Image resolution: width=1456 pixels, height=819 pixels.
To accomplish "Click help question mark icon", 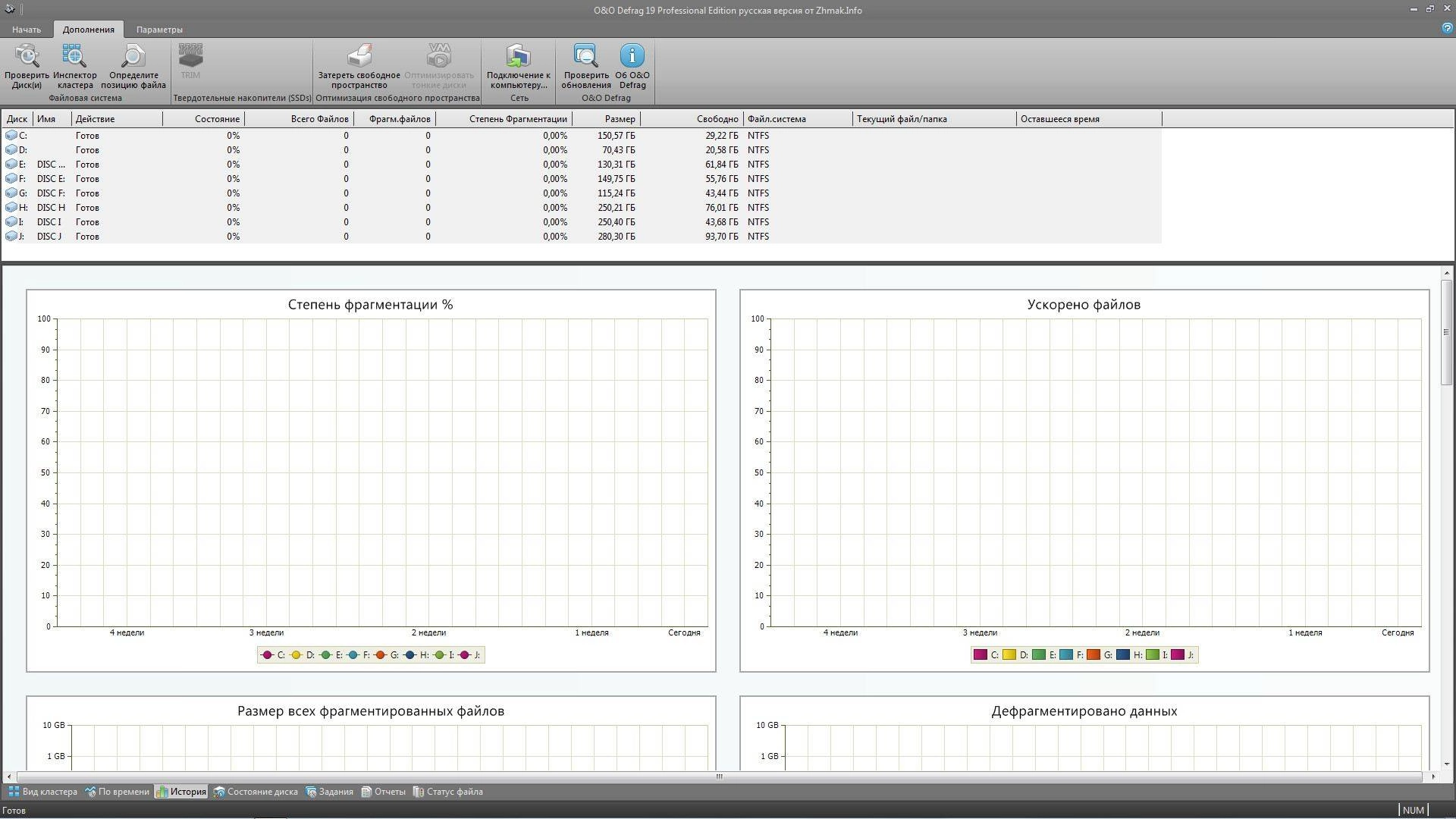I will point(1447,28).
